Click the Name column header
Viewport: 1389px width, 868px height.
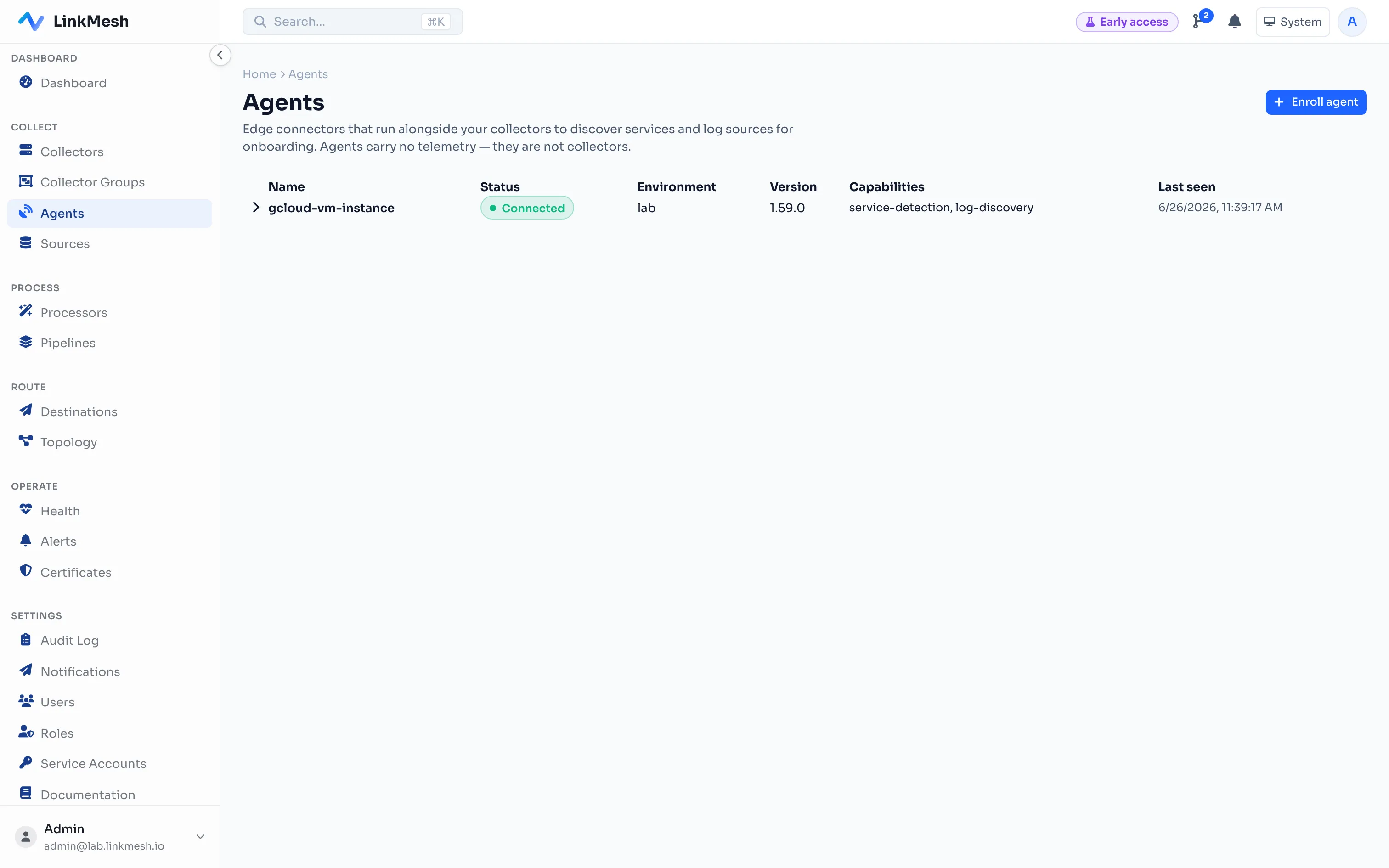tap(287, 186)
